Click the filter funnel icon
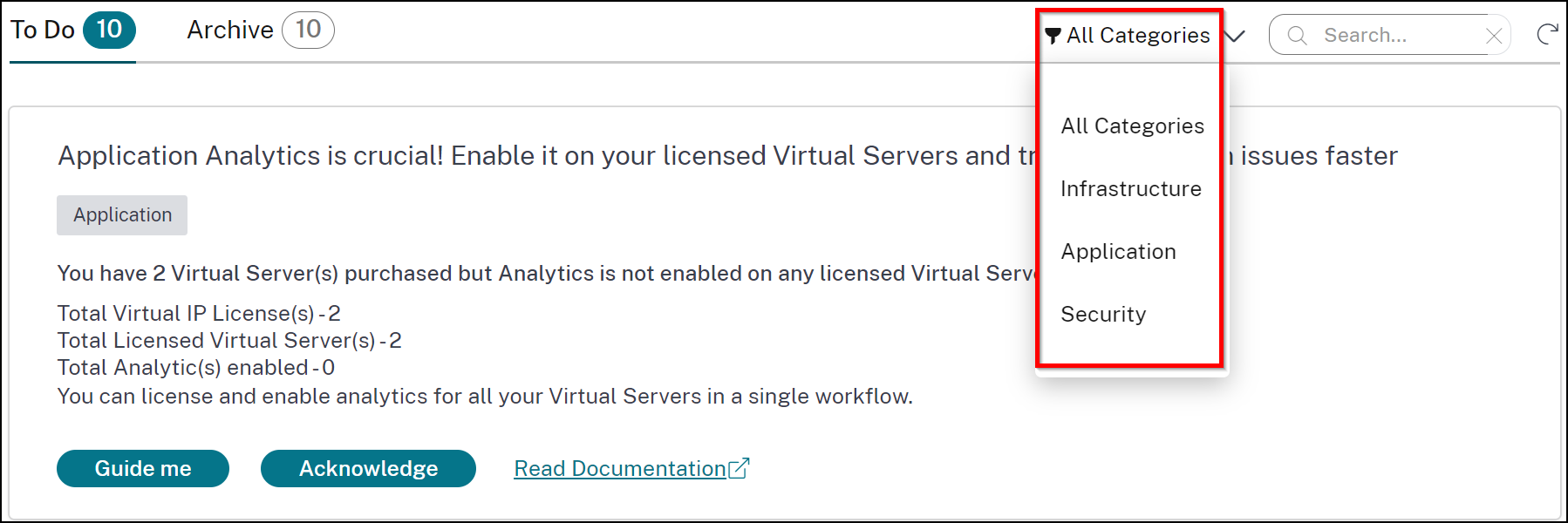This screenshot has width=1568, height=523. pos(1053,36)
